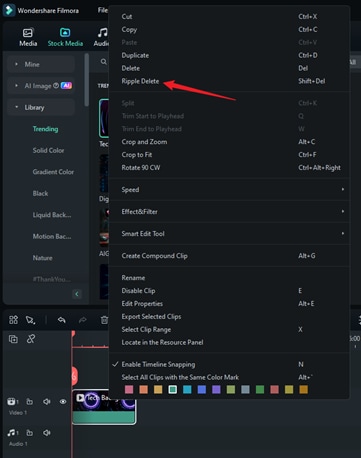Toggle the auto link chain icon
The image size is (361, 458).
pyautogui.click(x=31, y=339)
